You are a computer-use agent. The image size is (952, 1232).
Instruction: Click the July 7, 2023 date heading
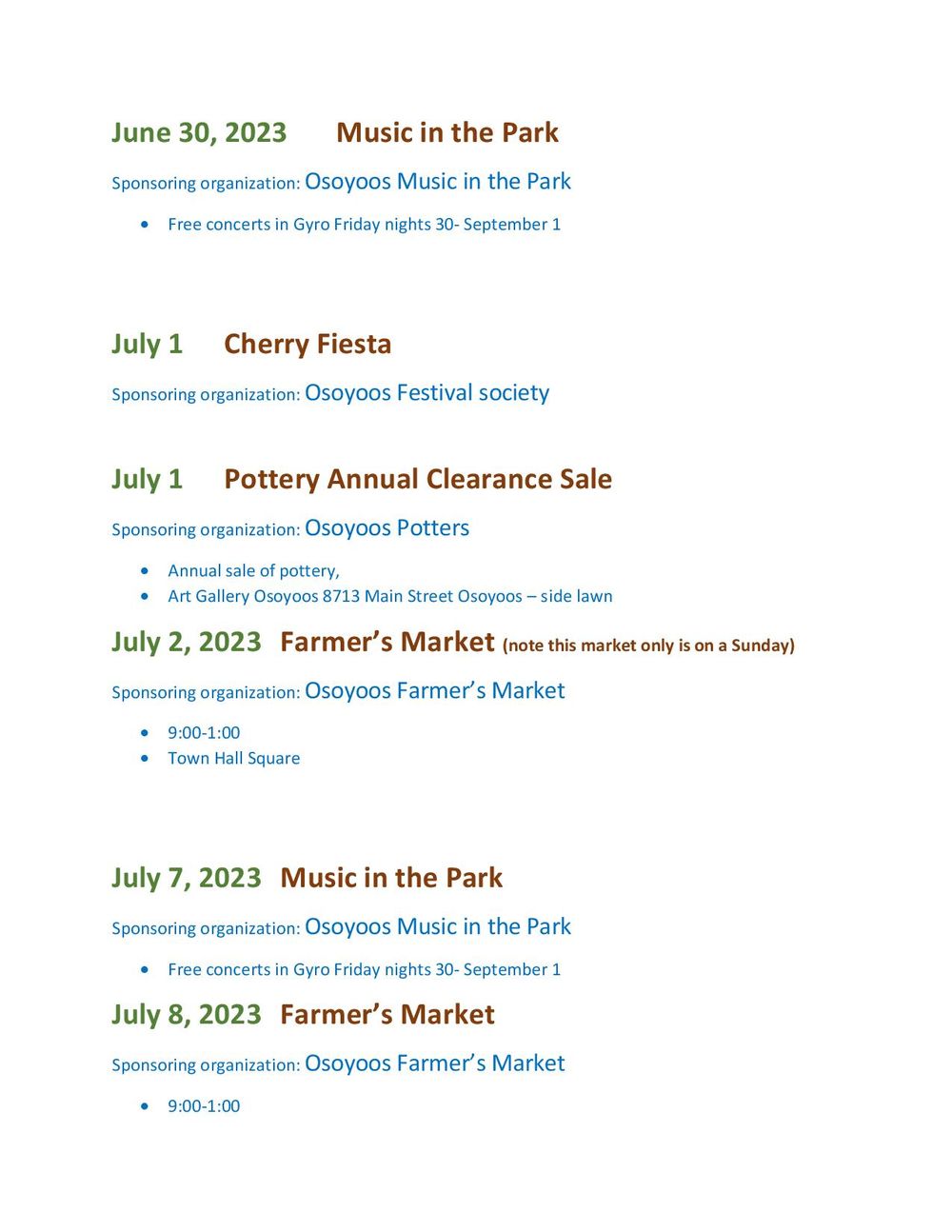click(x=187, y=878)
